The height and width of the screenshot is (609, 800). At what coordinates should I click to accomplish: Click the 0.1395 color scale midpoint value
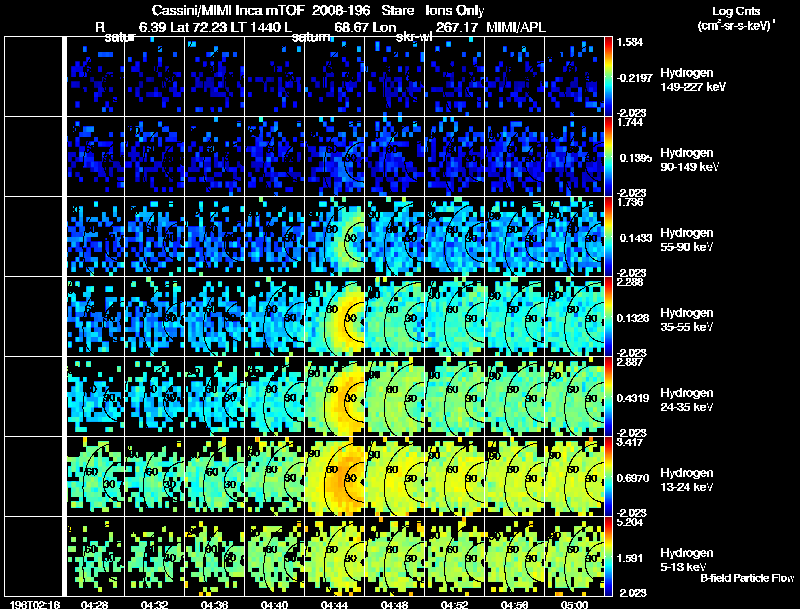tap(636, 158)
